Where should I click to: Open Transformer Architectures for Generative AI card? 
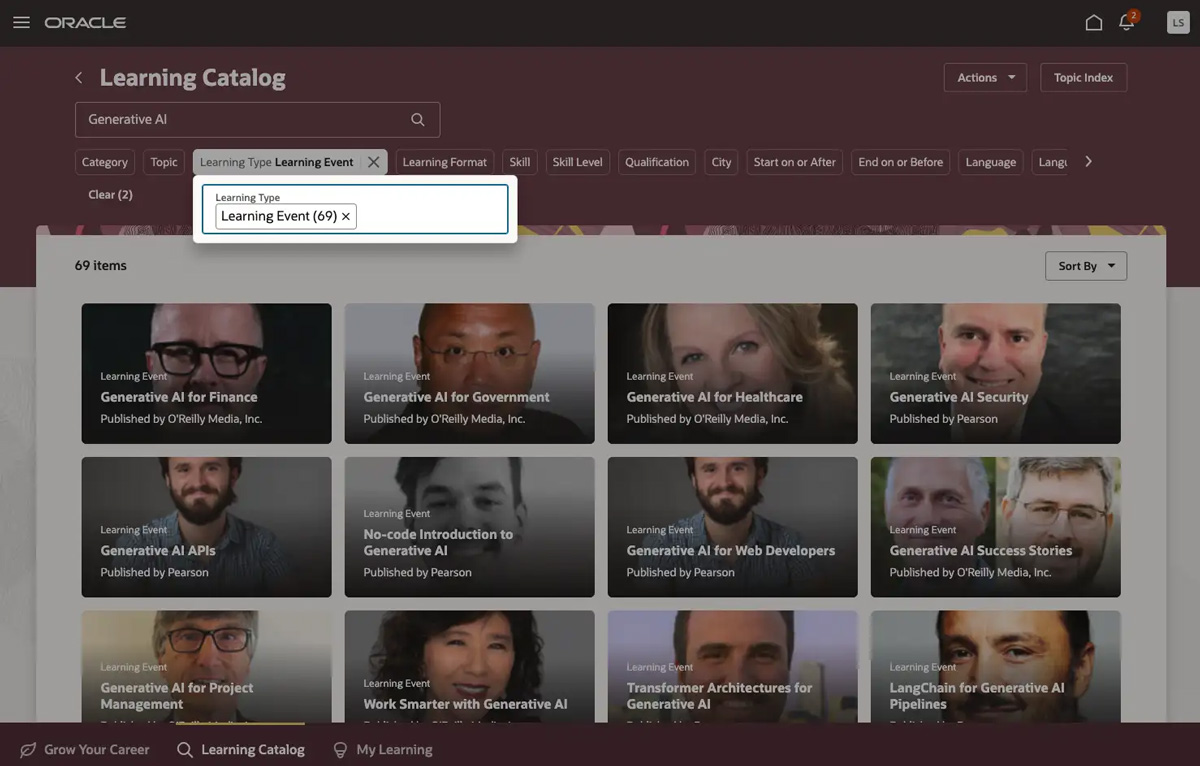[732, 666]
